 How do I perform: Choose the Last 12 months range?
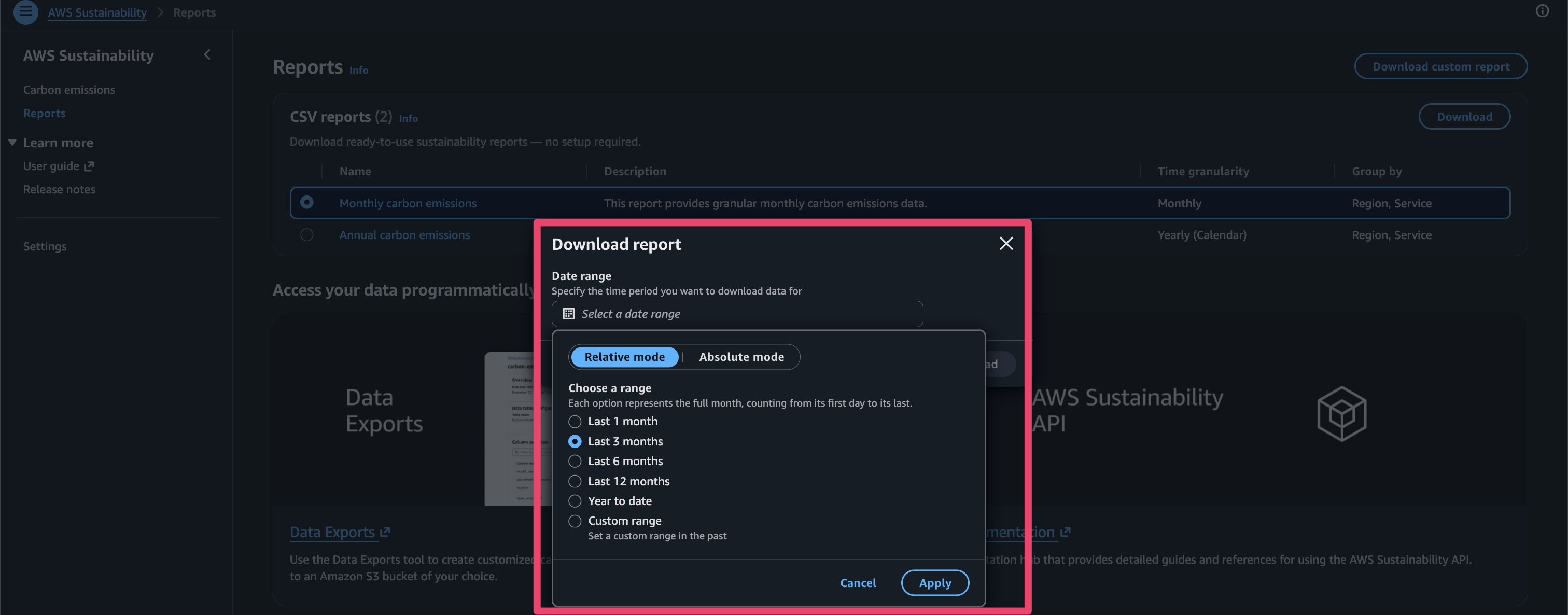tap(575, 481)
